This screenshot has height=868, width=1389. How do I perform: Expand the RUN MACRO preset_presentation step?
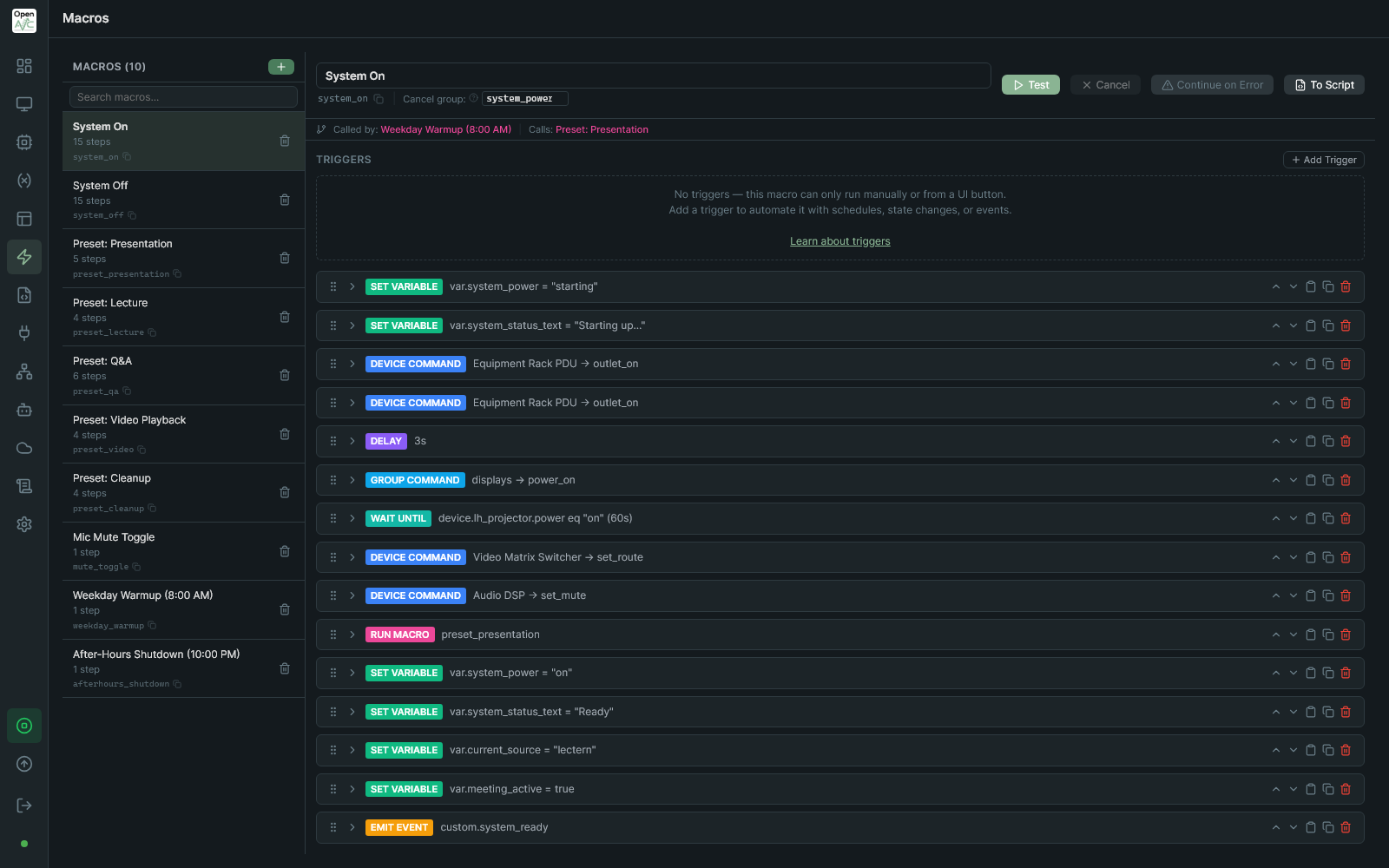pyautogui.click(x=352, y=635)
